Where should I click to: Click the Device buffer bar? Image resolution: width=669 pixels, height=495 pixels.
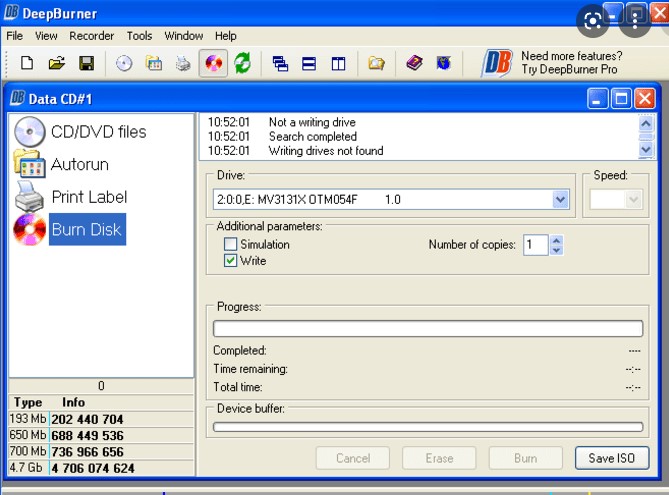pyautogui.click(x=428, y=427)
